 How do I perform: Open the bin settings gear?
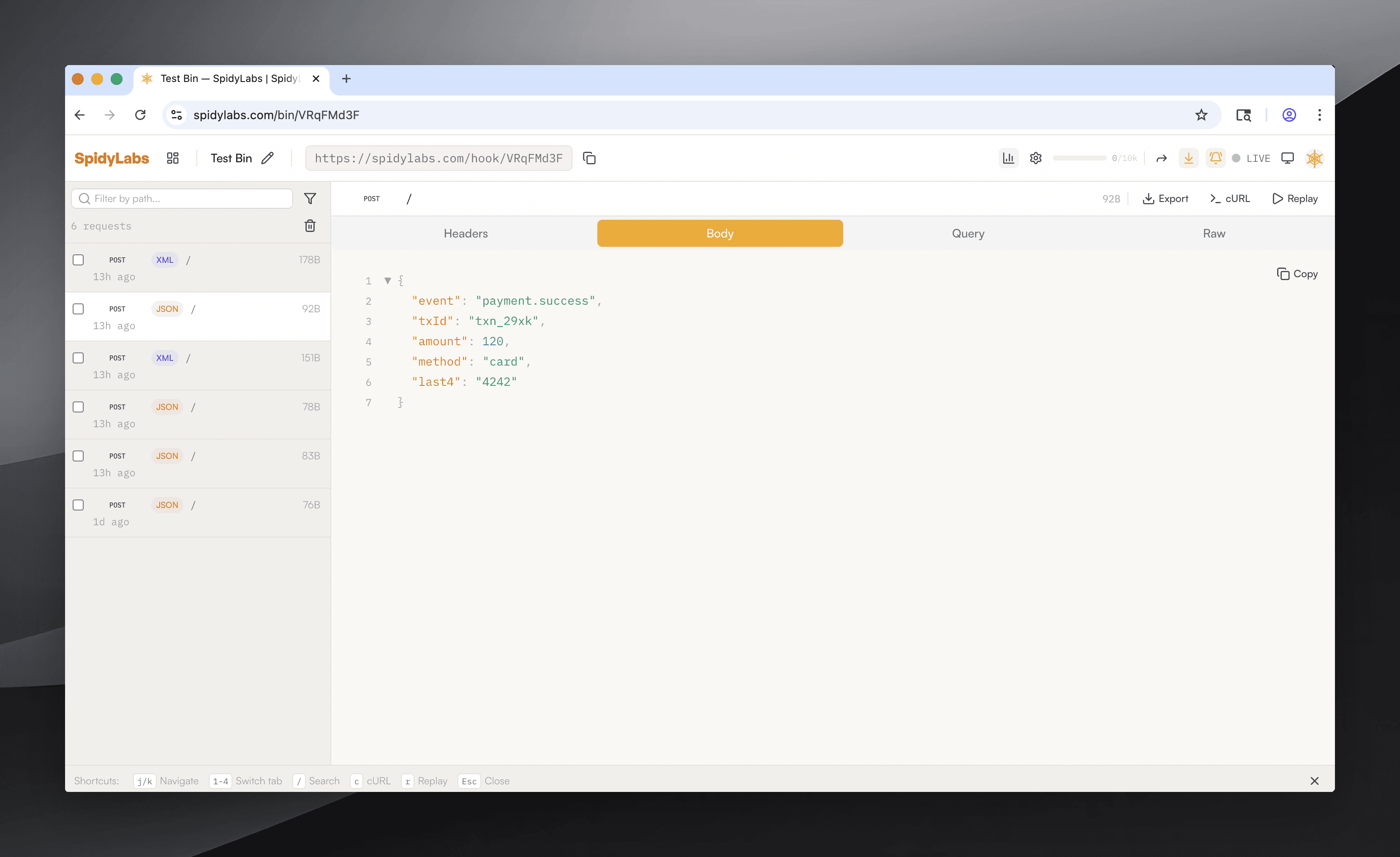pyautogui.click(x=1036, y=158)
